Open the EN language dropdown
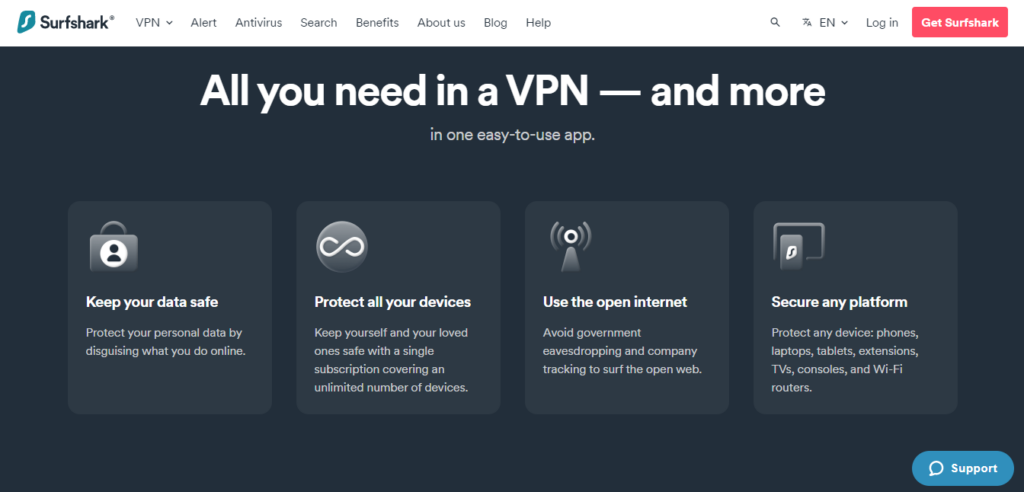Viewport: 1024px width, 492px height. click(833, 22)
